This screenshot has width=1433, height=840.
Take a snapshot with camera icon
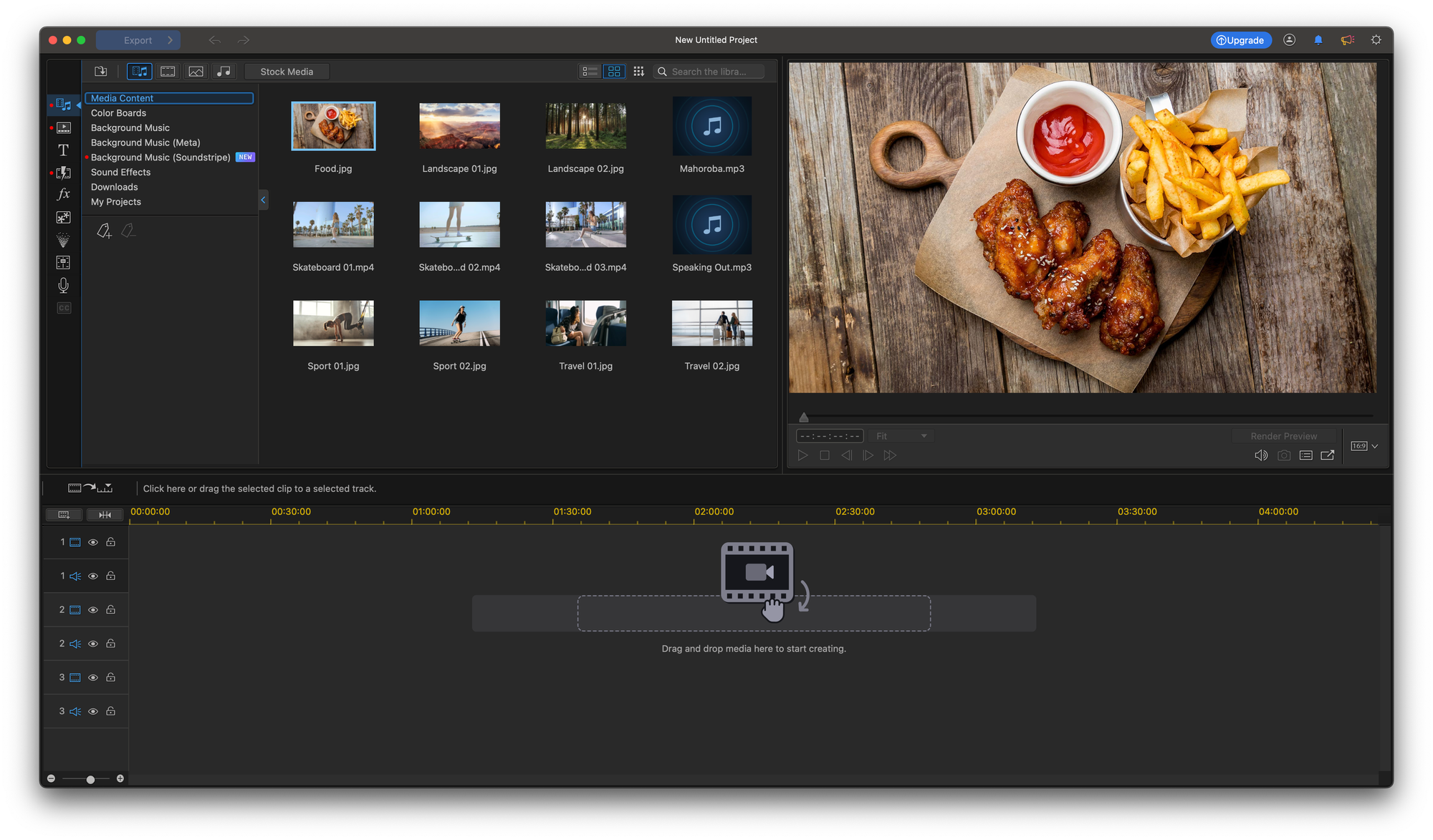[x=1283, y=455]
